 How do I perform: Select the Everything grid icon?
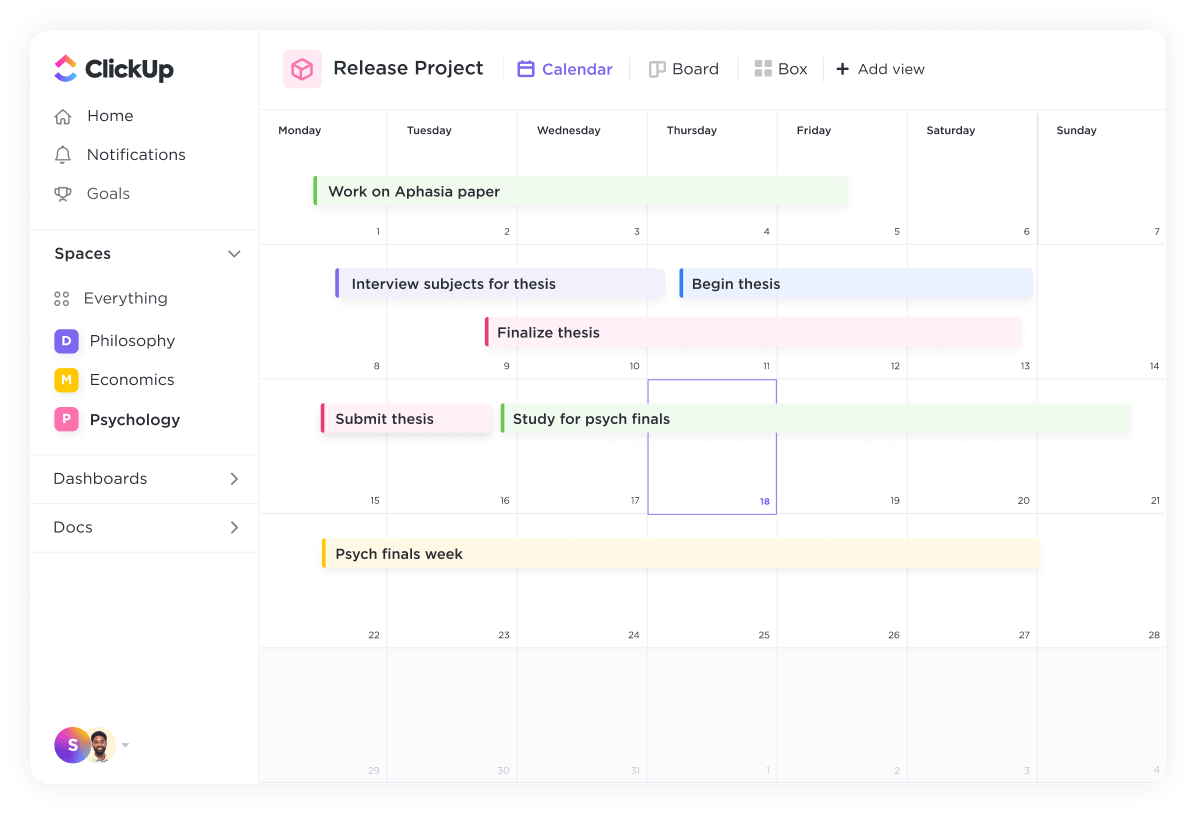[62, 299]
